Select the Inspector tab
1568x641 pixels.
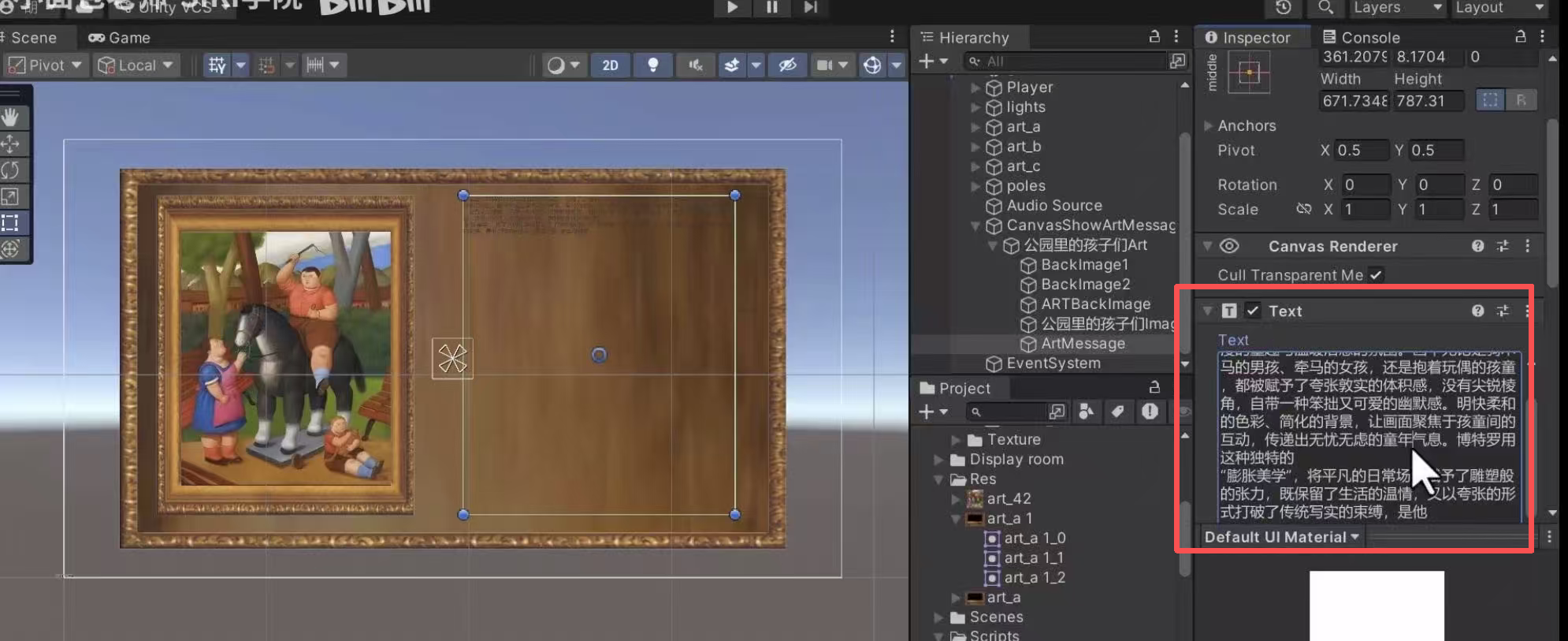[1247, 37]
